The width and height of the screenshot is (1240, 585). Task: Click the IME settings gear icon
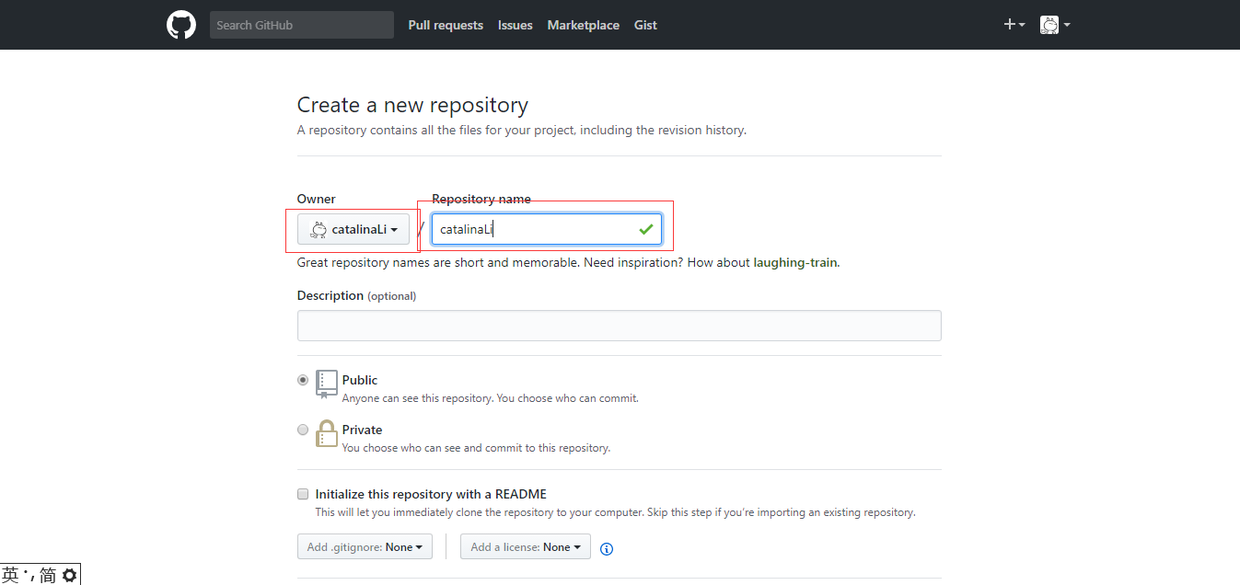[x=69, y=575]
